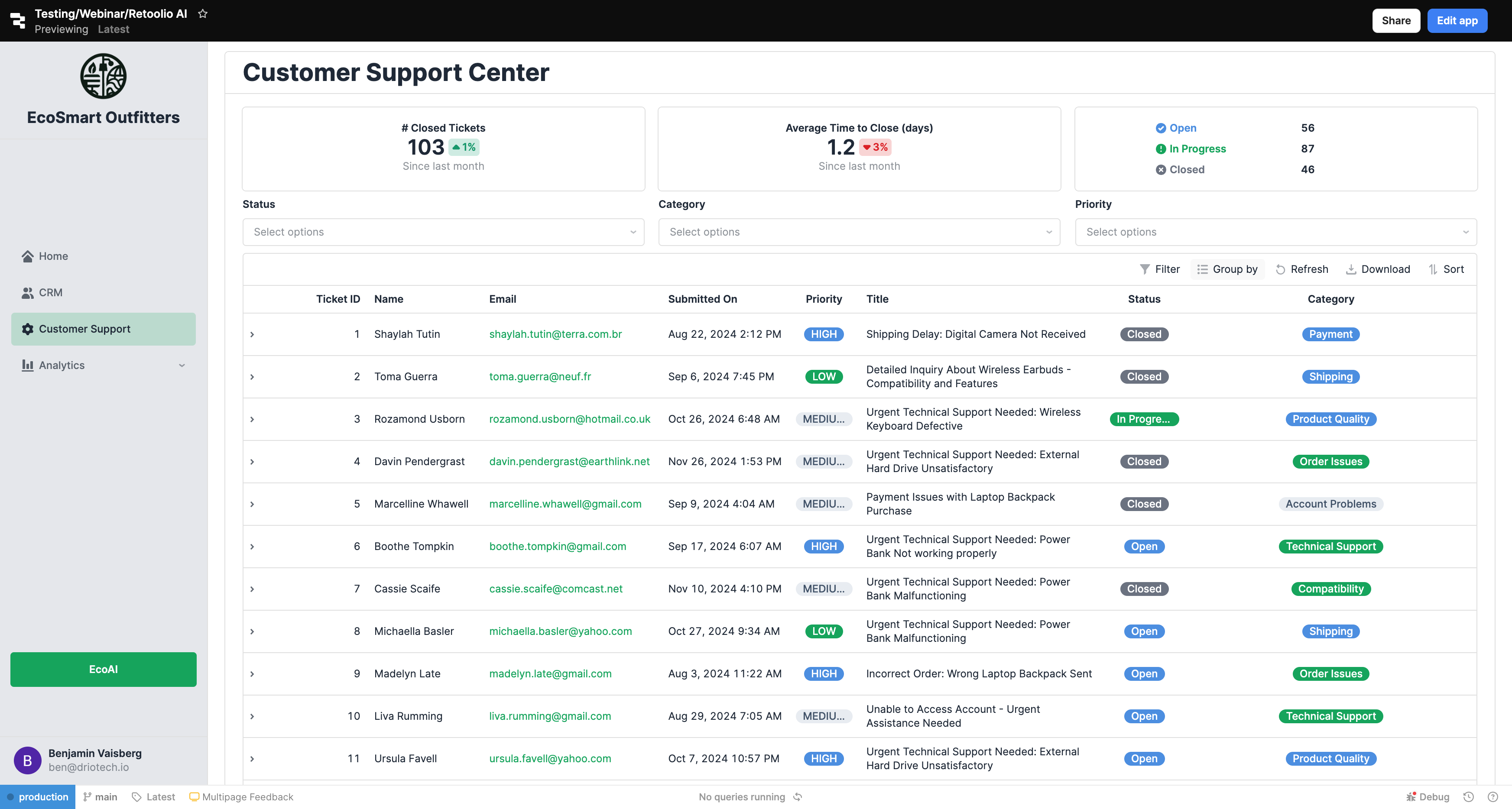Open email link toma.guerra@neuf.fr

pyautogui.click(x=540, y=377)
